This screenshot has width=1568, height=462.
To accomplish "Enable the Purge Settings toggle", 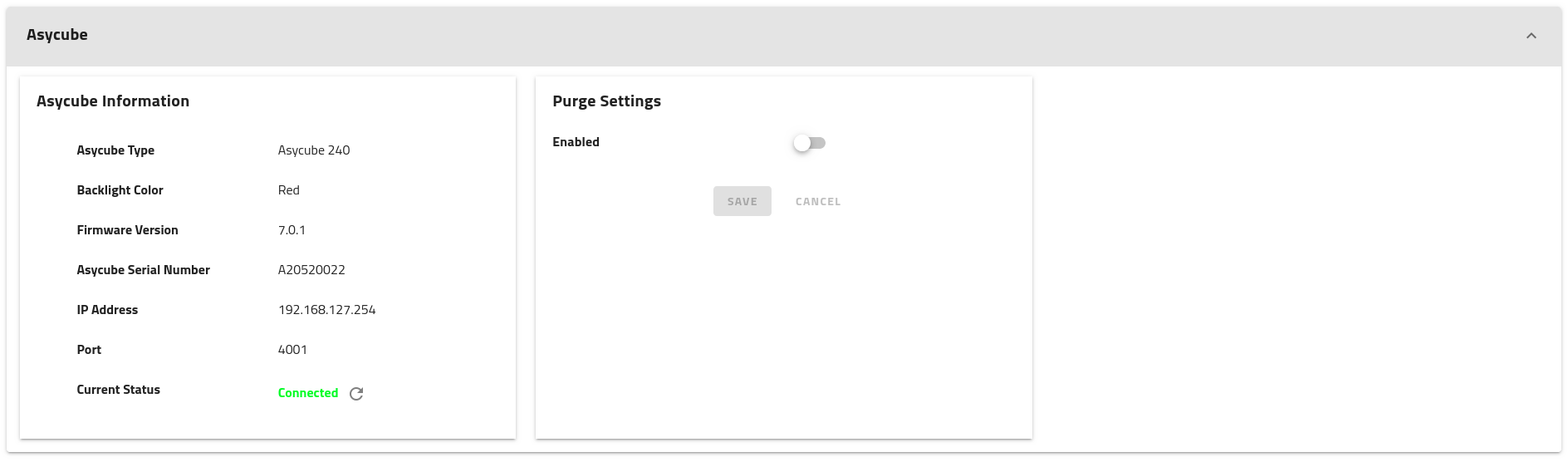I will point(809,143).
